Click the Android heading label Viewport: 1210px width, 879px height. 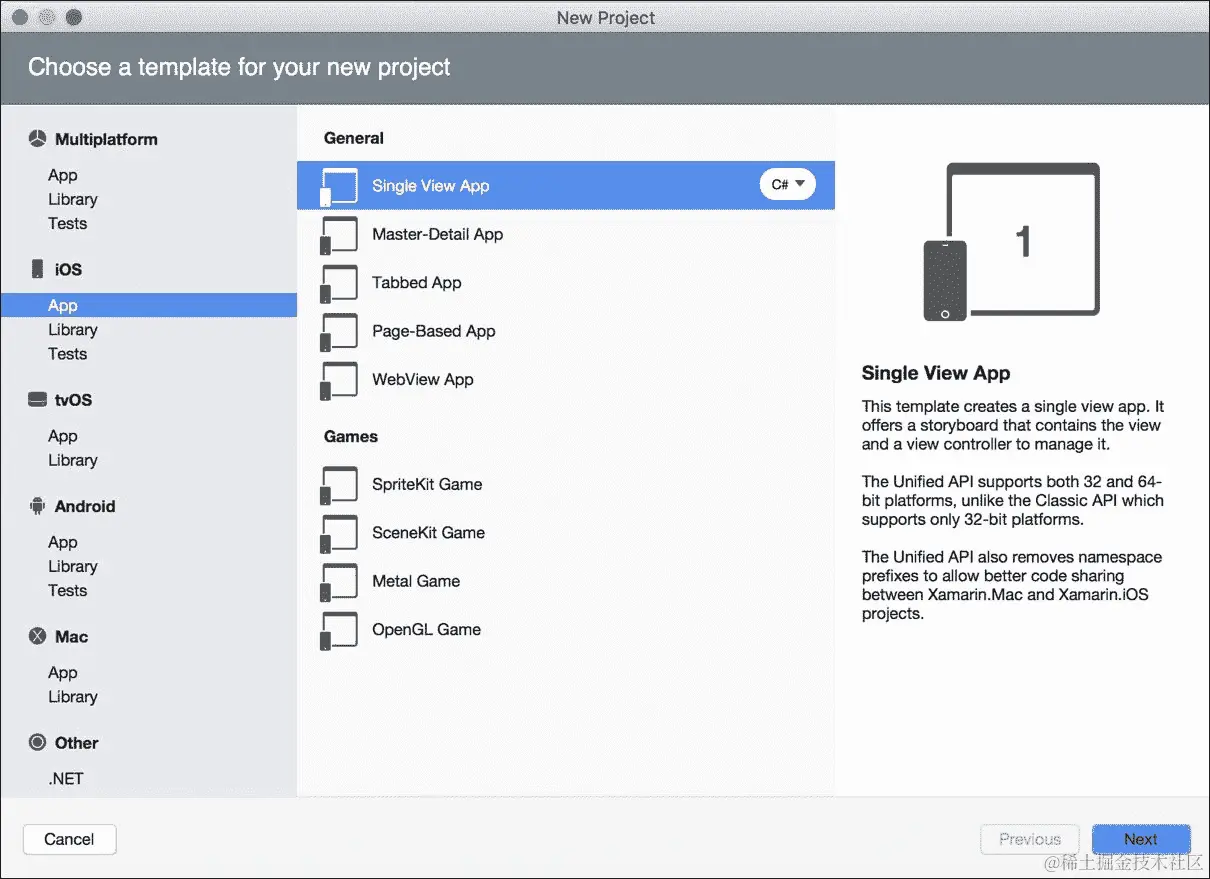point(85,506)
